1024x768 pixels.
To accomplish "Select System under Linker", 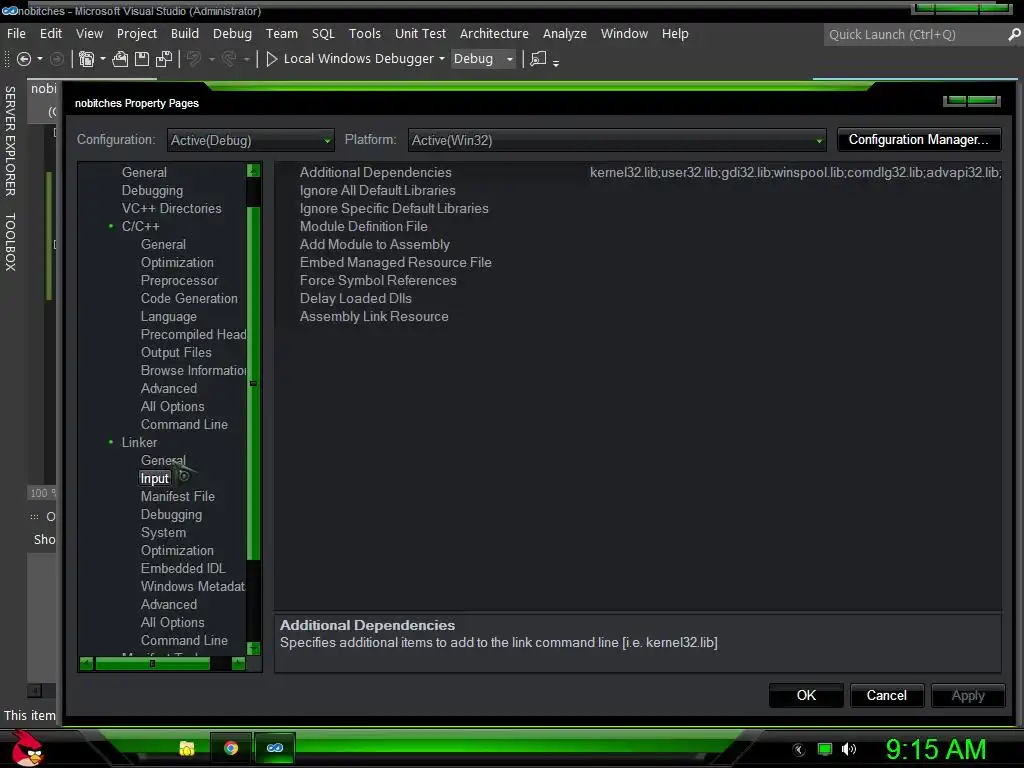I will tap(163, 532).
